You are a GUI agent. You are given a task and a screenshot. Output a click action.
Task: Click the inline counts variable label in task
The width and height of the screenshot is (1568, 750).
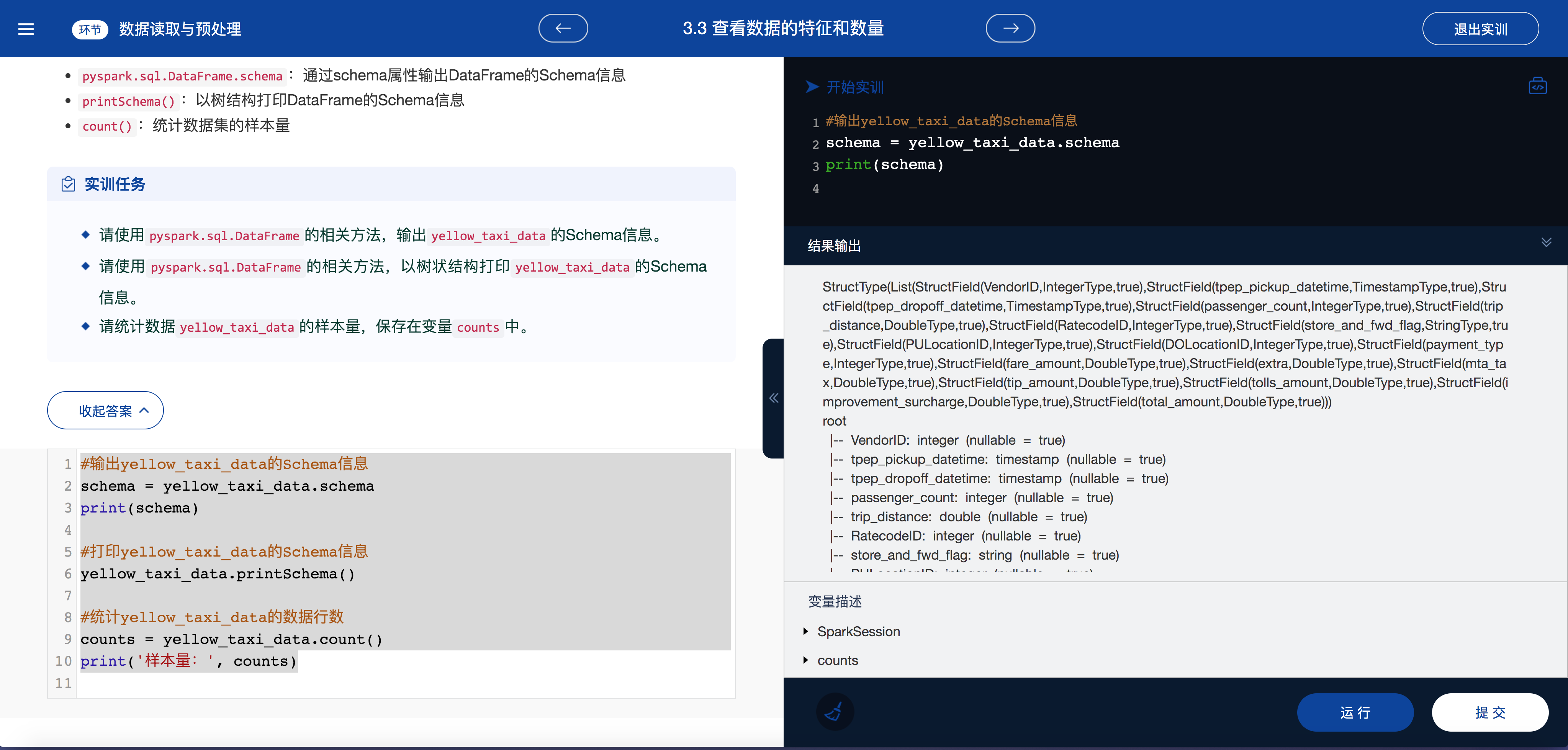click(x=478, y=328)
